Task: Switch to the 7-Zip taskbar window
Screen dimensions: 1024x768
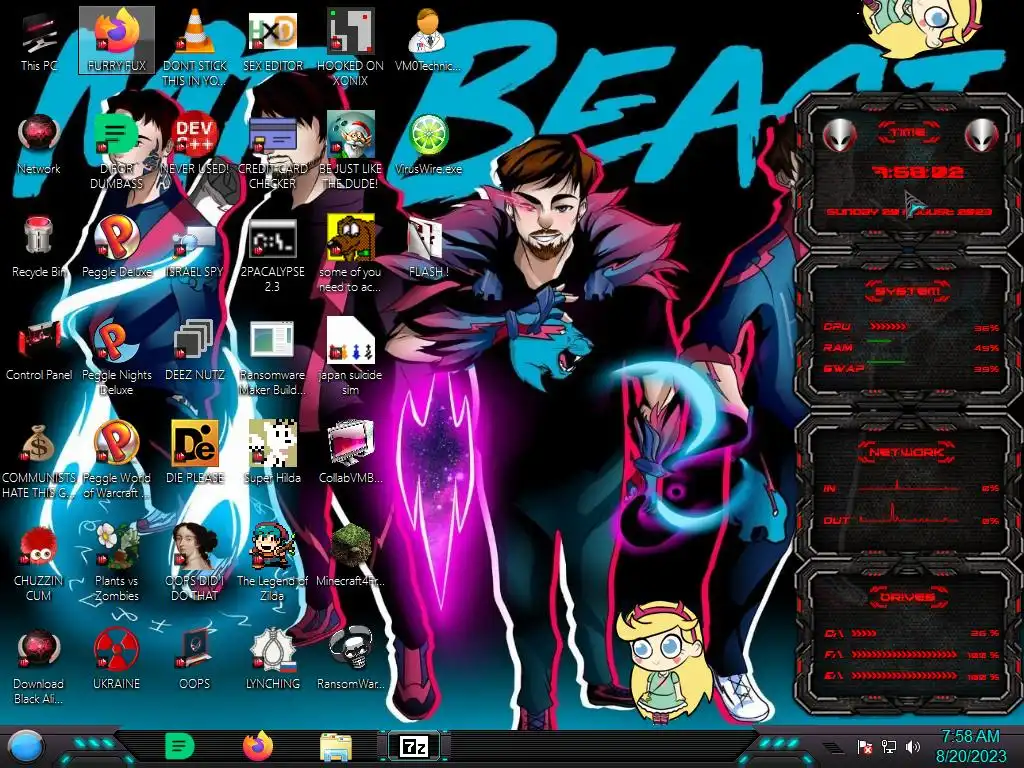Action: (x=414, y=746)
